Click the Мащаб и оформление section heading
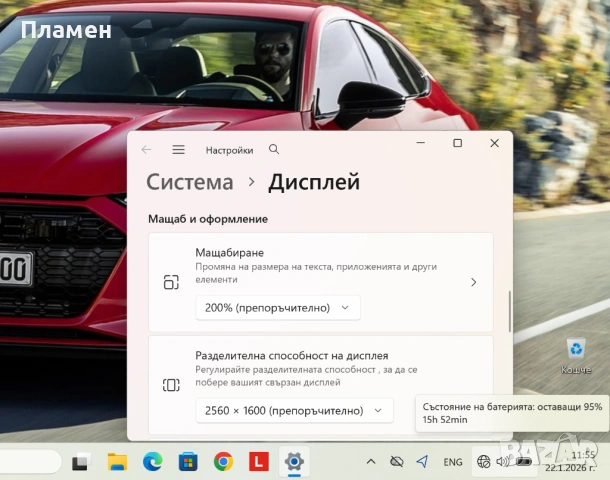 click(x=208, y=219)
